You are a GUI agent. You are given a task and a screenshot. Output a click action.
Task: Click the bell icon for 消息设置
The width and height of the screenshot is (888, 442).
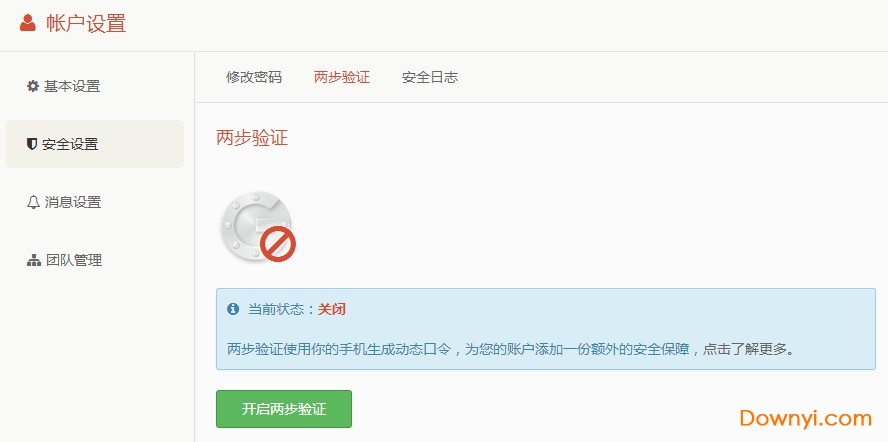(x=33, y=202)
